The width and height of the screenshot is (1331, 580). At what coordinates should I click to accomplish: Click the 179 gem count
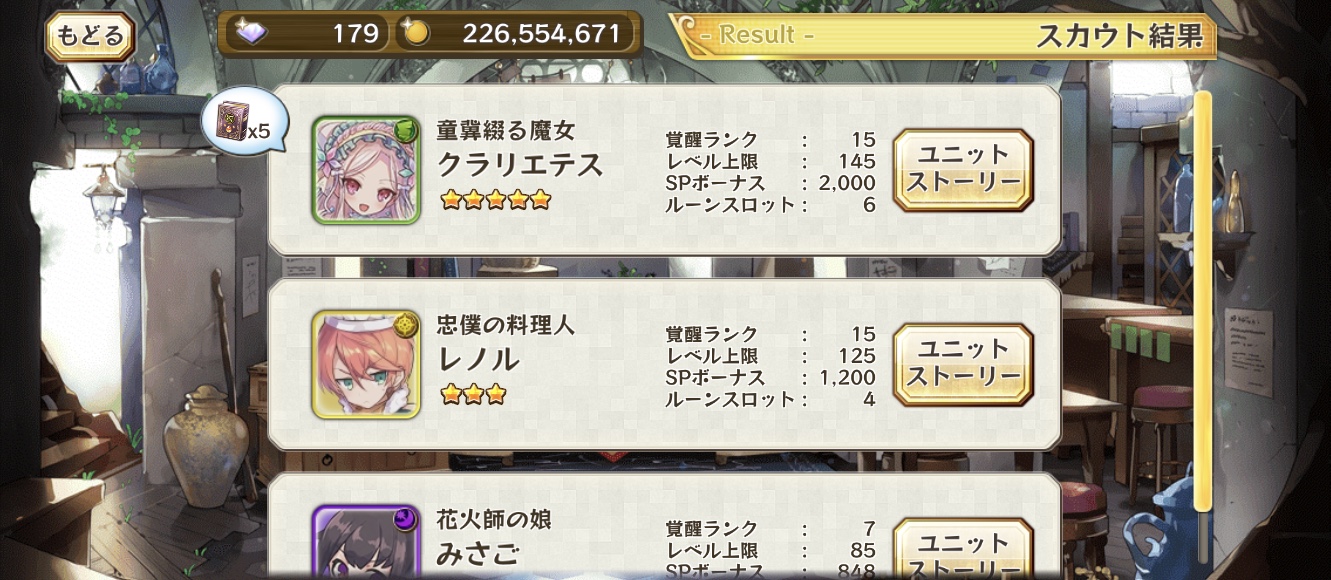356,34
